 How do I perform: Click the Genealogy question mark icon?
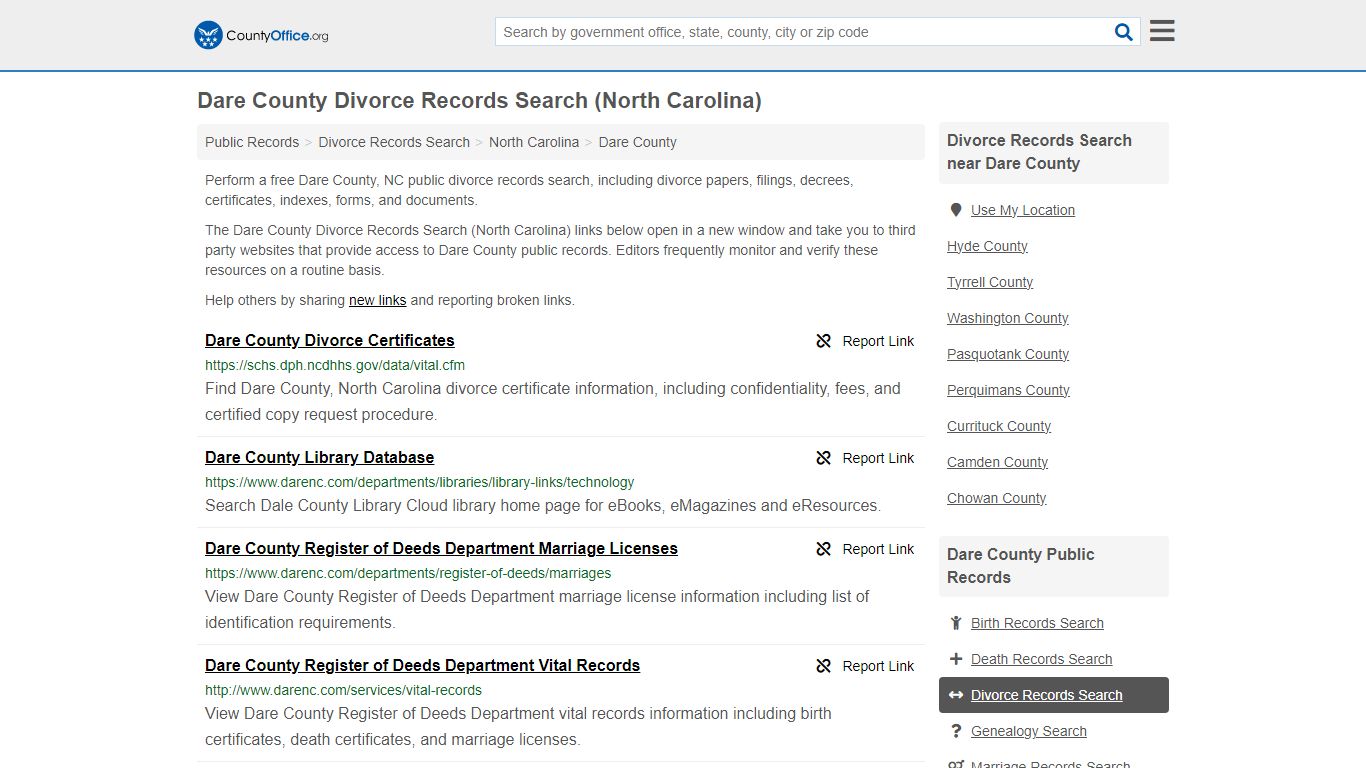pos(955,731)
